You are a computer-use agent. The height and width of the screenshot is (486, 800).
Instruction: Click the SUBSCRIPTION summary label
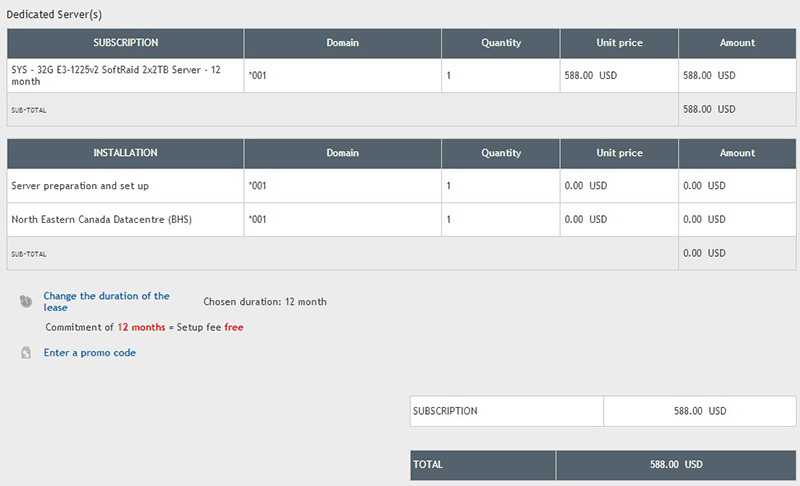click(x=445, y=411)
